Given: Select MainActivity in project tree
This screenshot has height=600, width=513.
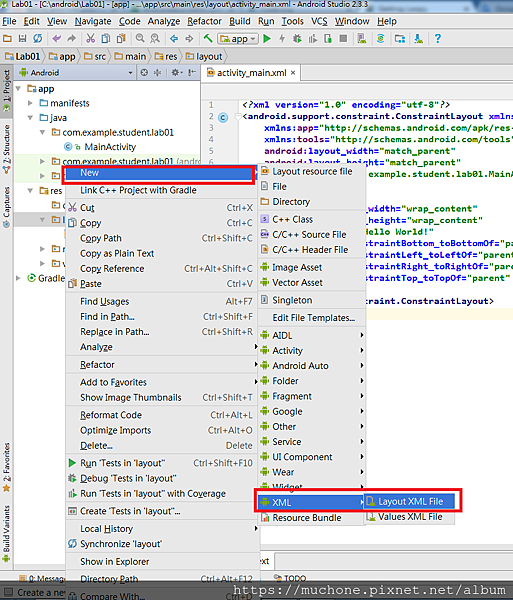Looking at the screenshot, I should 100,147.
